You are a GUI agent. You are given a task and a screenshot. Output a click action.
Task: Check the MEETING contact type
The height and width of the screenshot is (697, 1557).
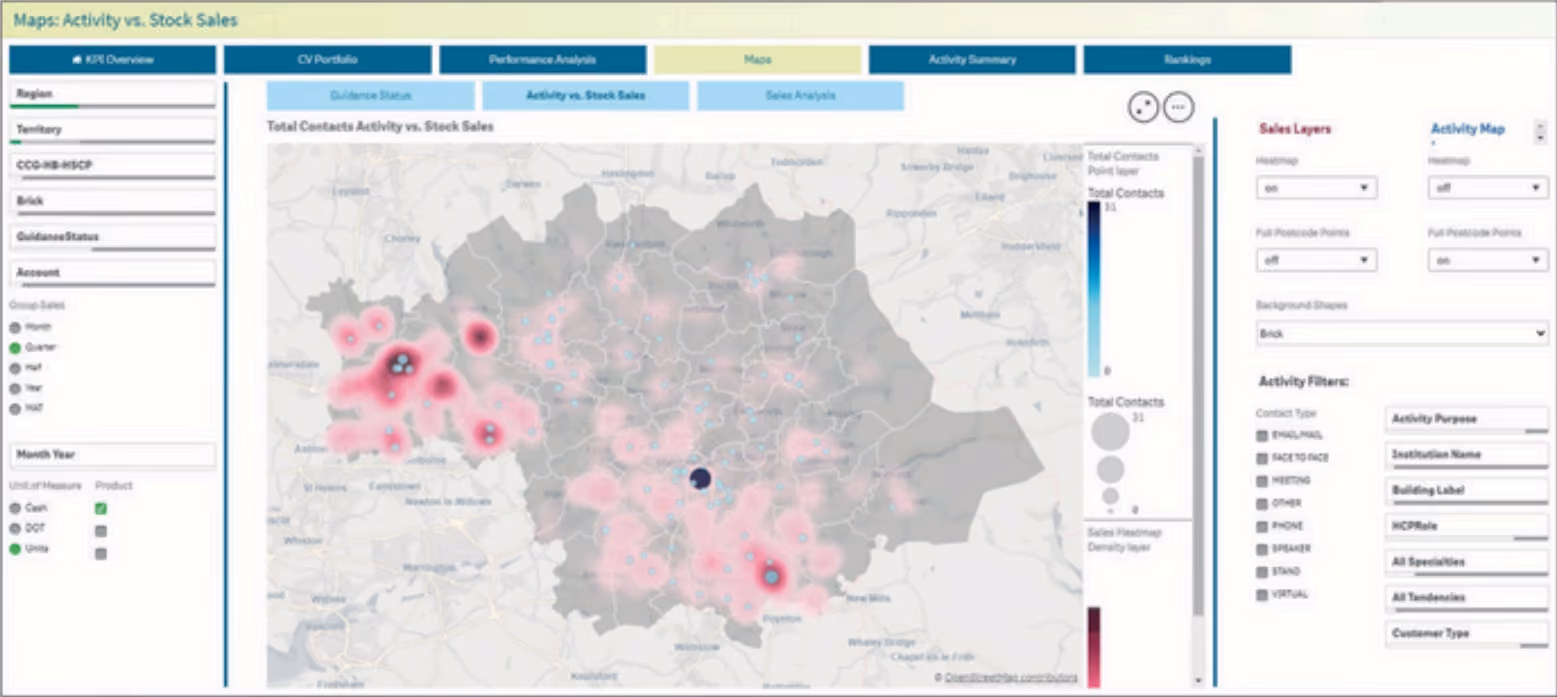tap(1262, 481)
